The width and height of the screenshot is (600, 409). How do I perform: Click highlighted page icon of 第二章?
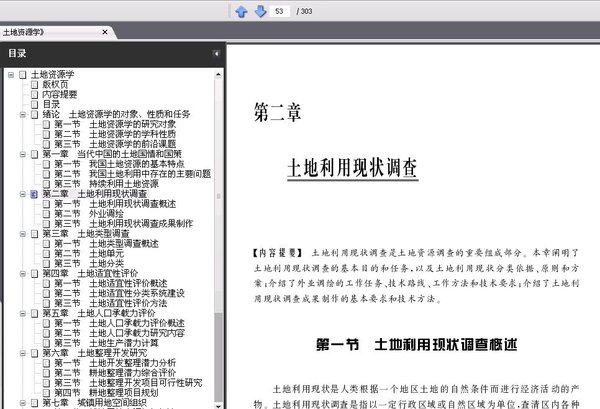point(34,194)
